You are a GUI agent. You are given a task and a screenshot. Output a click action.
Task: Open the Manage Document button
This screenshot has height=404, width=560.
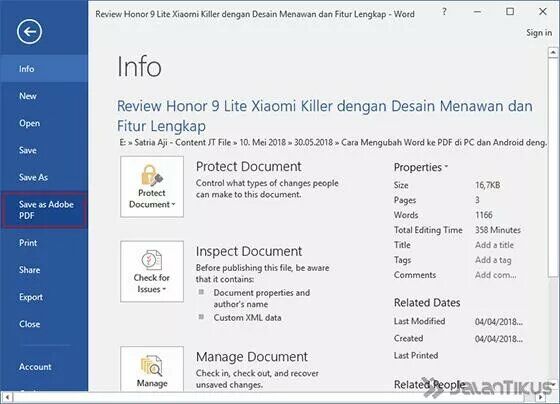pyautogui.click(x=152, y=369)
